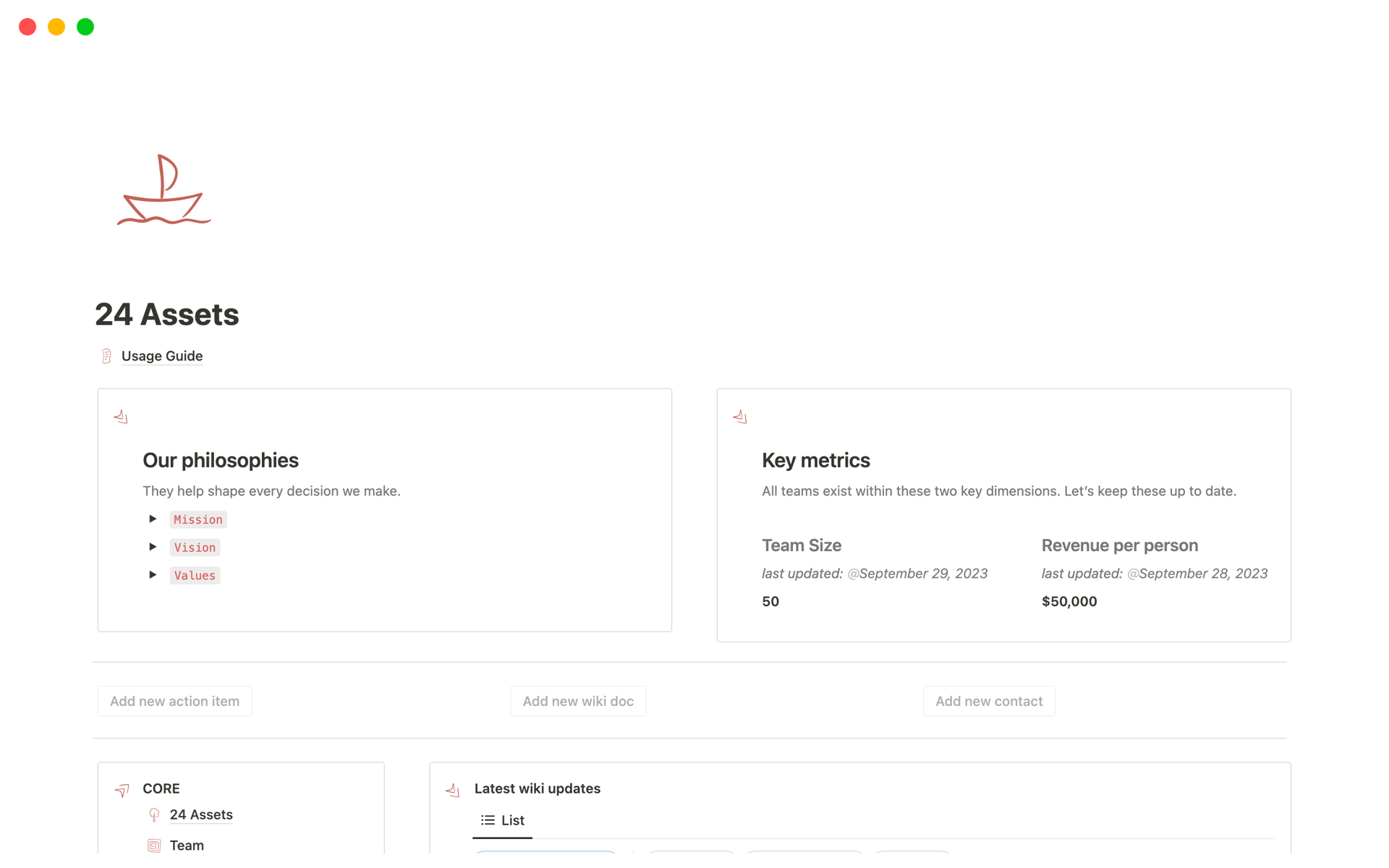Open the 24 Assets link under CORE
Viewport: 1389px width, 868px height.
coord(201,815)
